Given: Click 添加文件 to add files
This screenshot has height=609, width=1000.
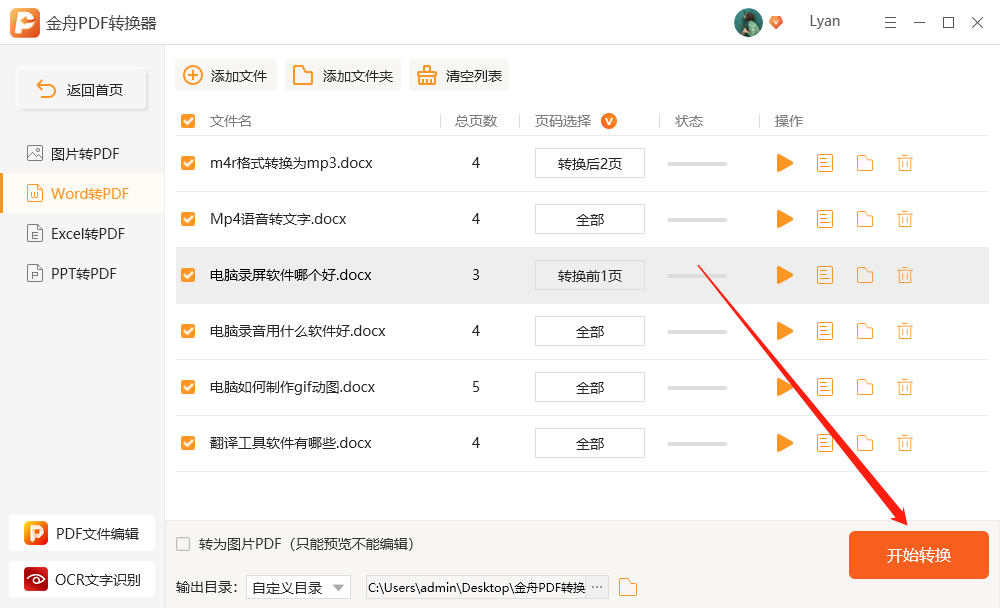Looking at the screenshot, I should pos(226,75).
